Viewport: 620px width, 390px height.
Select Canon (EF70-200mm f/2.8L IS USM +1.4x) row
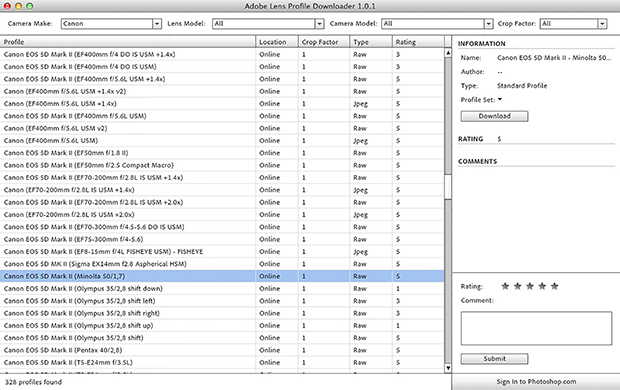[222, 190]
